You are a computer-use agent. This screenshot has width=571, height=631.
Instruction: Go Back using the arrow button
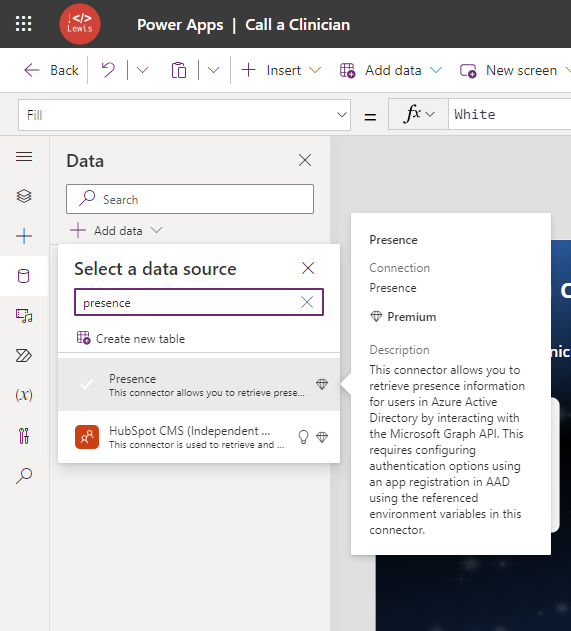point(51,70)
